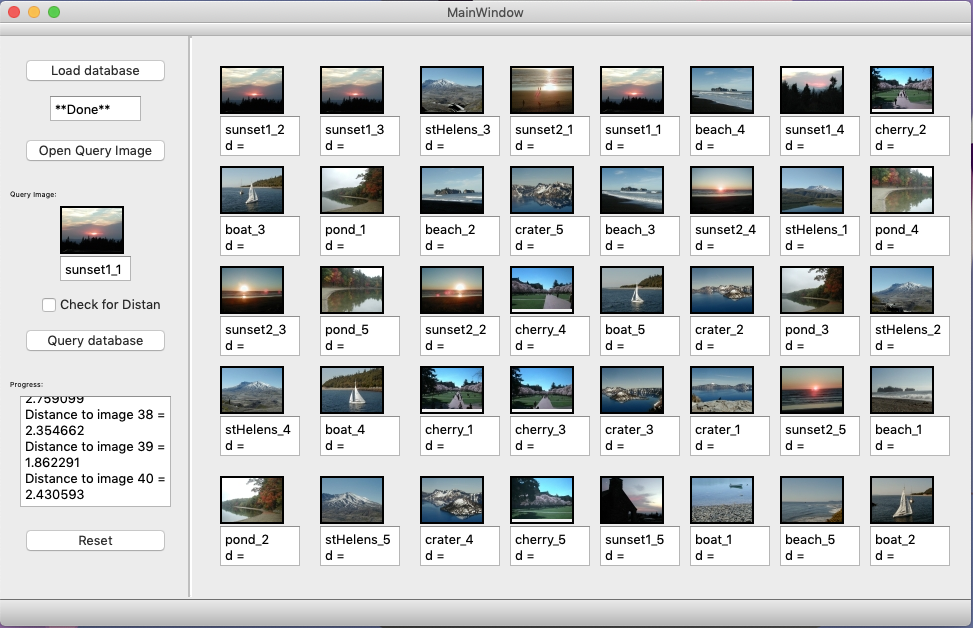This screenshot has width=973, height=628.
Task: Click the Reset button
Action: click(x=95, y=541)
